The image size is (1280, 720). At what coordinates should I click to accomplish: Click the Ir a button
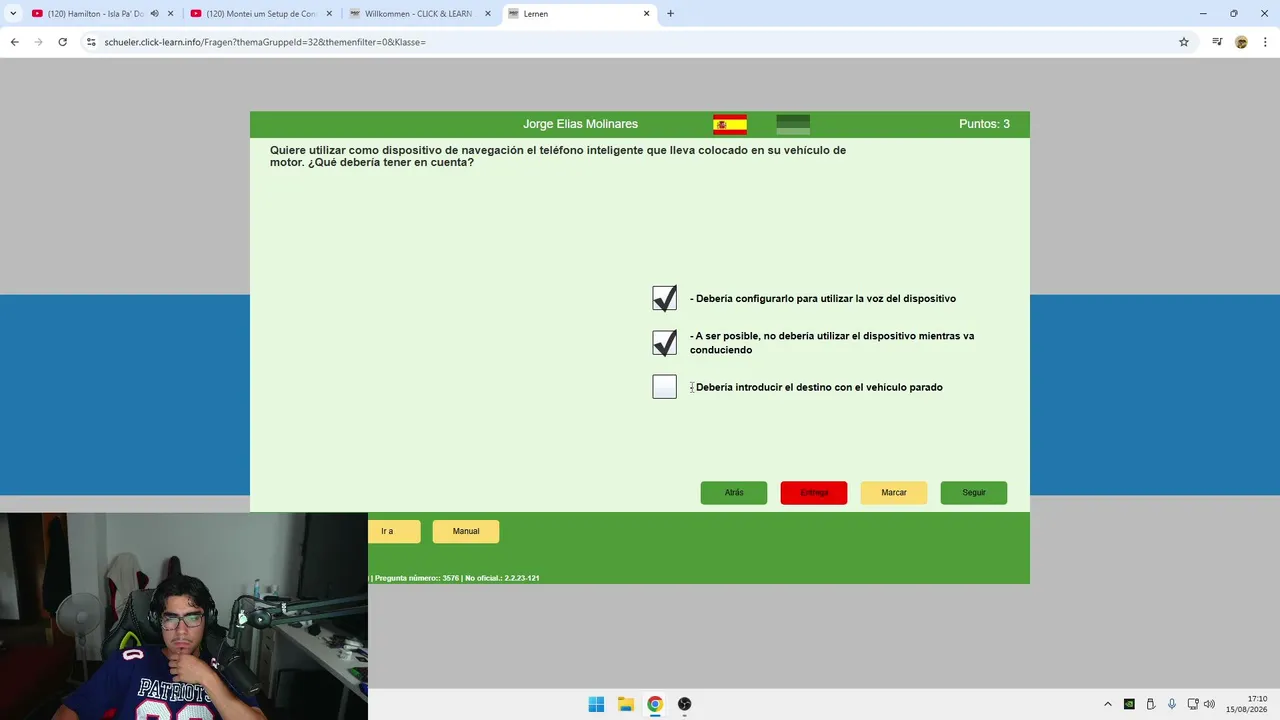tap(393, 531)
